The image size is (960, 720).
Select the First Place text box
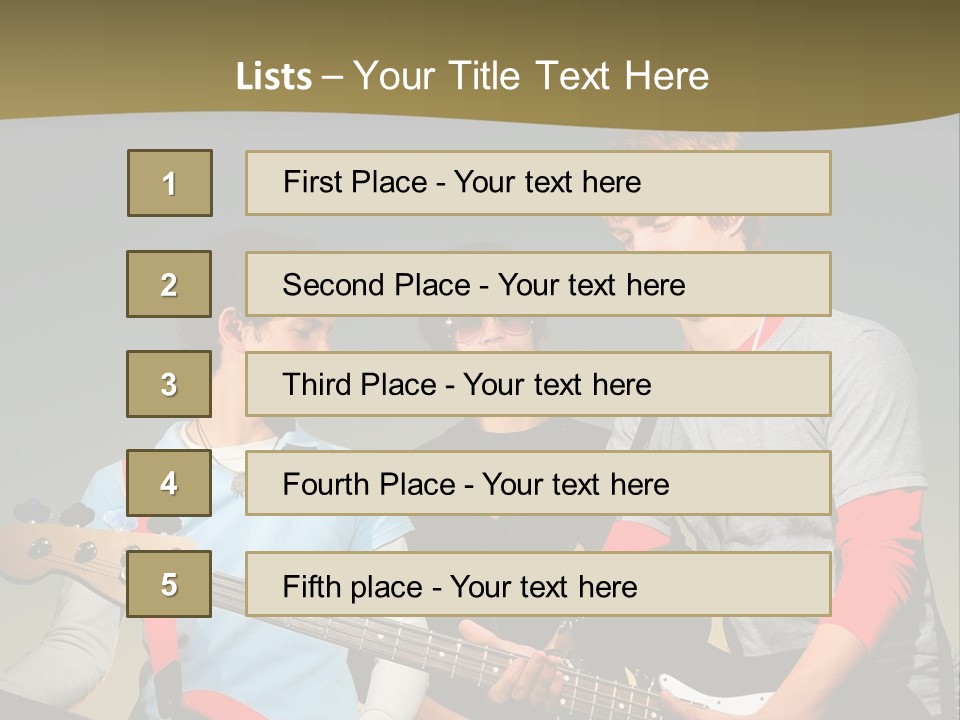[538, 183]
